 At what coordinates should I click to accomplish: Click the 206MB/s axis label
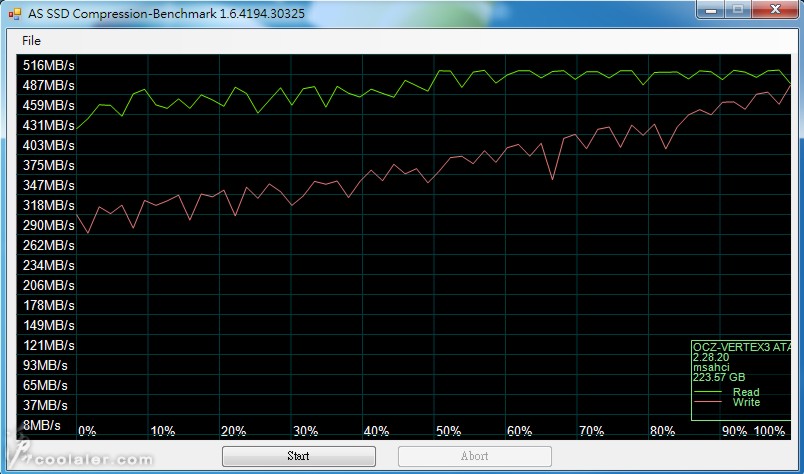(48, 285)
